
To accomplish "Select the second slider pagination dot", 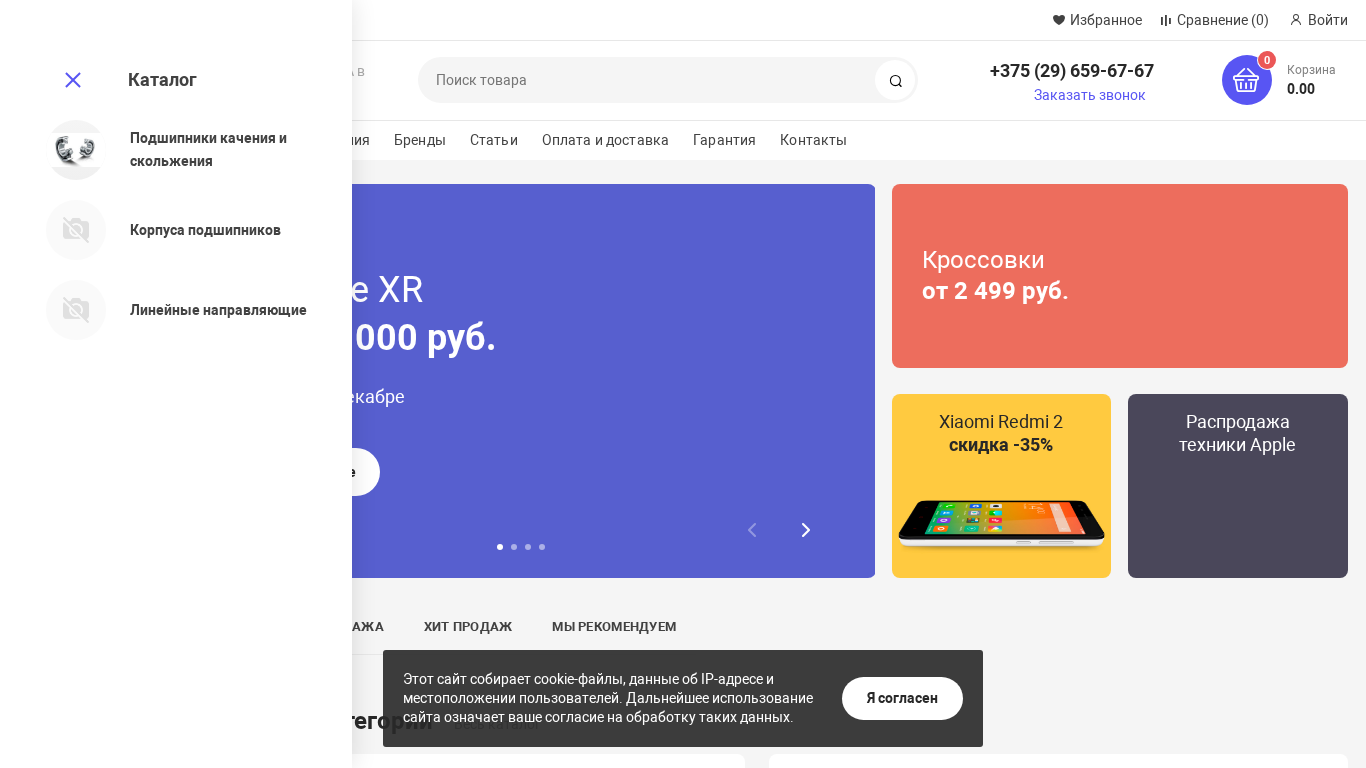I will (x=514, y=547).
